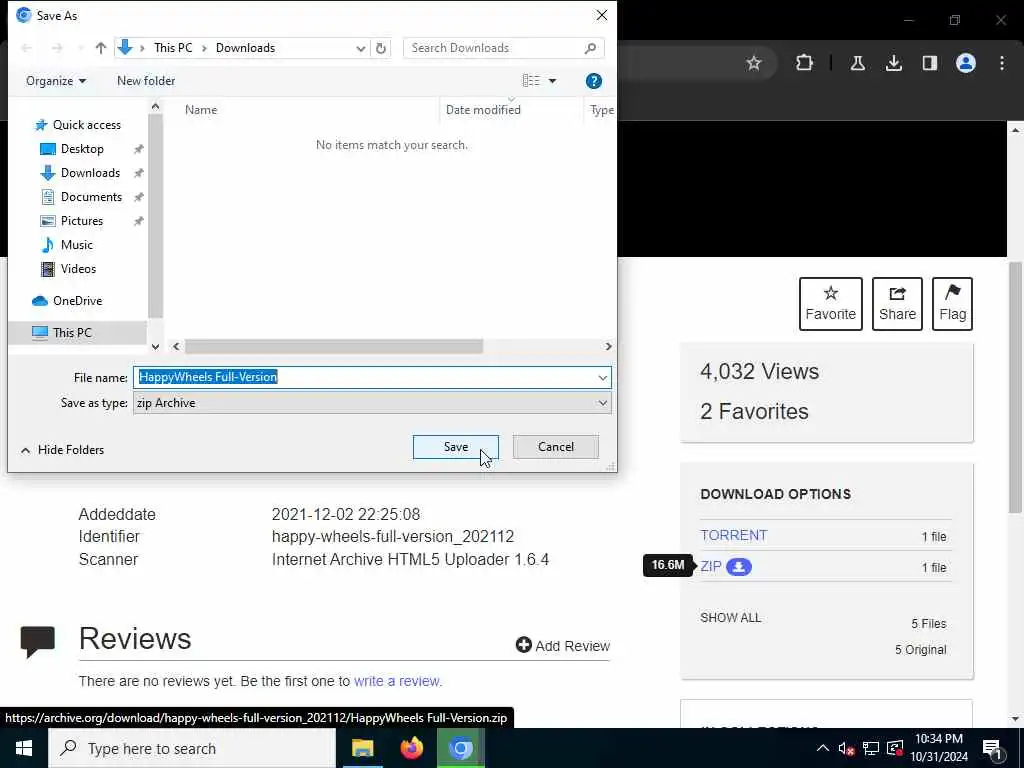Open Chrome extensions puzzle icon
This screenshot has width=1024, height=768.
click(x=805, y=63)
